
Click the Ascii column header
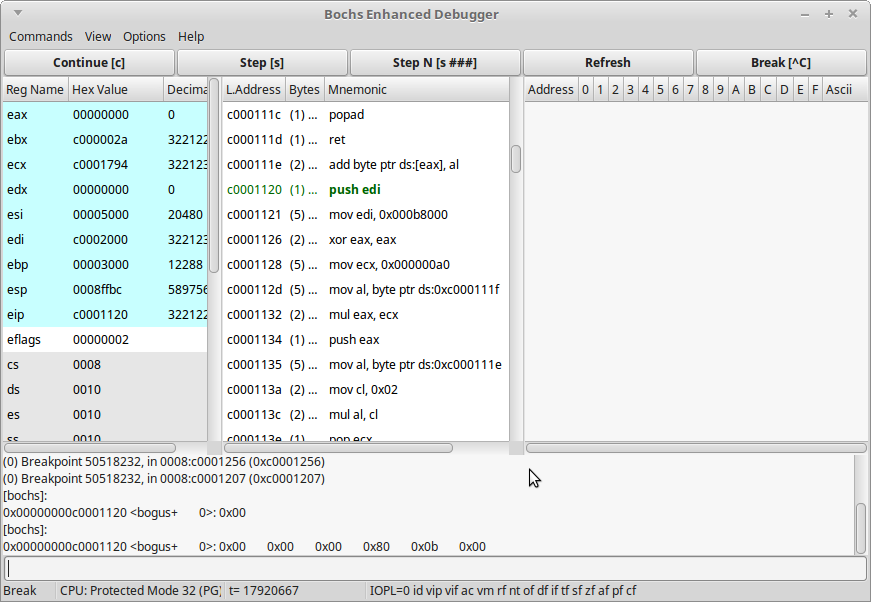(844, 90)
